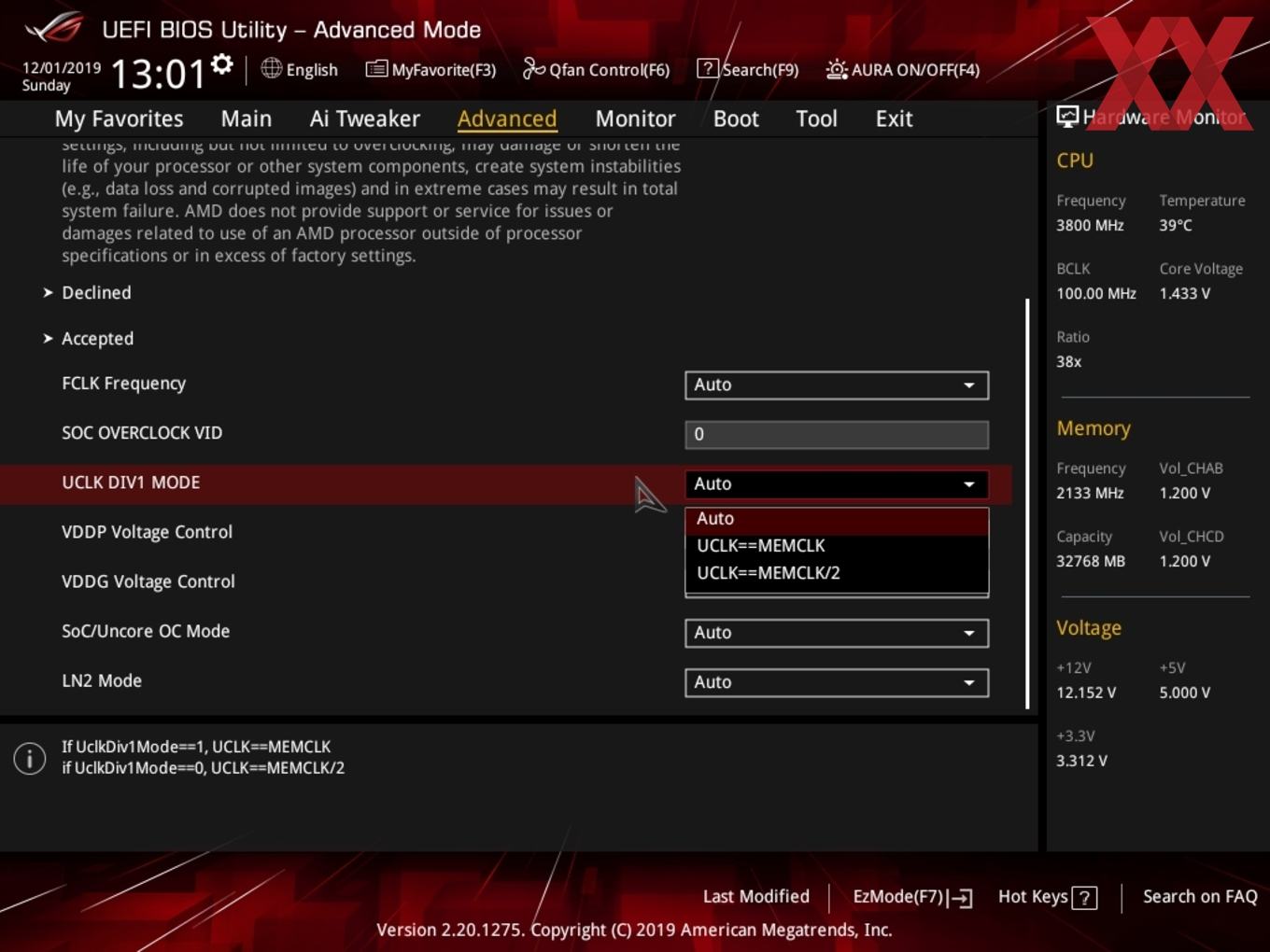Click the +3.3V reading 3.312 V
This screenshot has height=952, width=1270.
click(x=1081, y=761)
